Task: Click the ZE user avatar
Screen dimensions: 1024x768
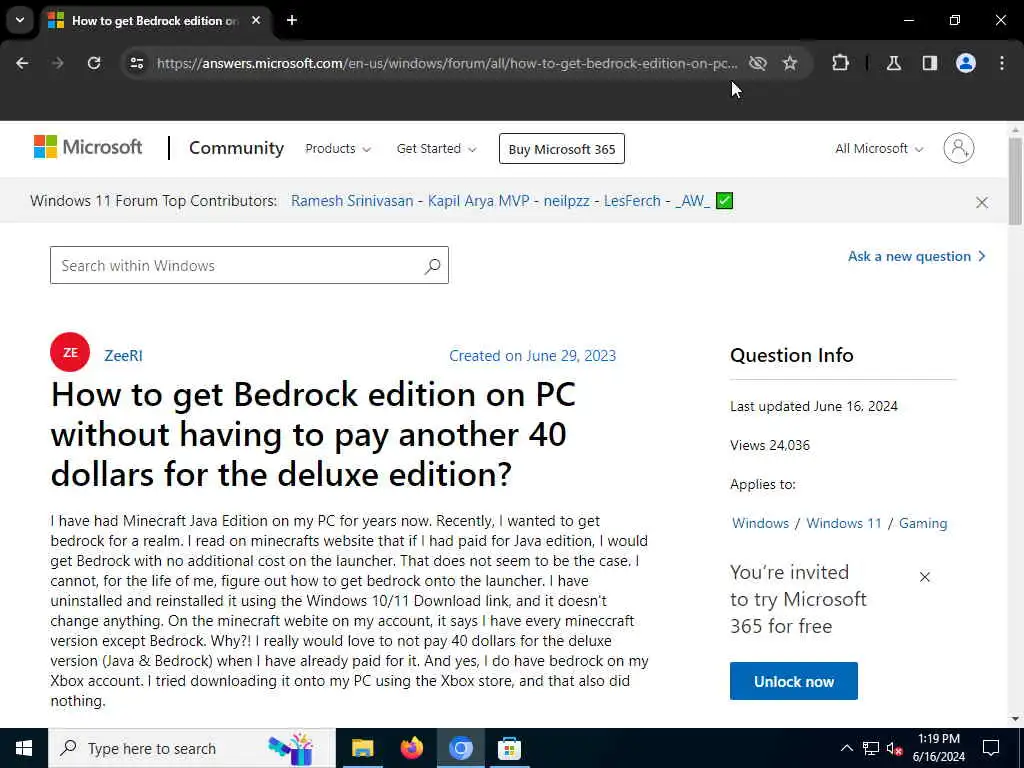Action: click(x=70, y=352)
